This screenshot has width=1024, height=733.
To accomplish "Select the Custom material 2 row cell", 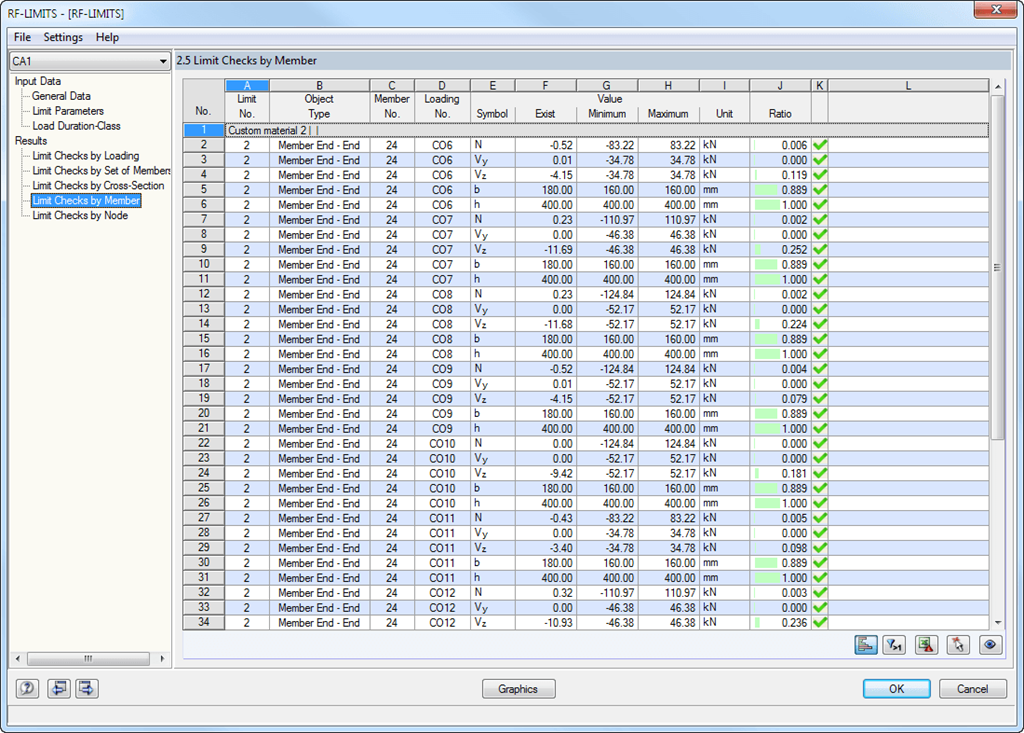I will (x=606, y=130).
